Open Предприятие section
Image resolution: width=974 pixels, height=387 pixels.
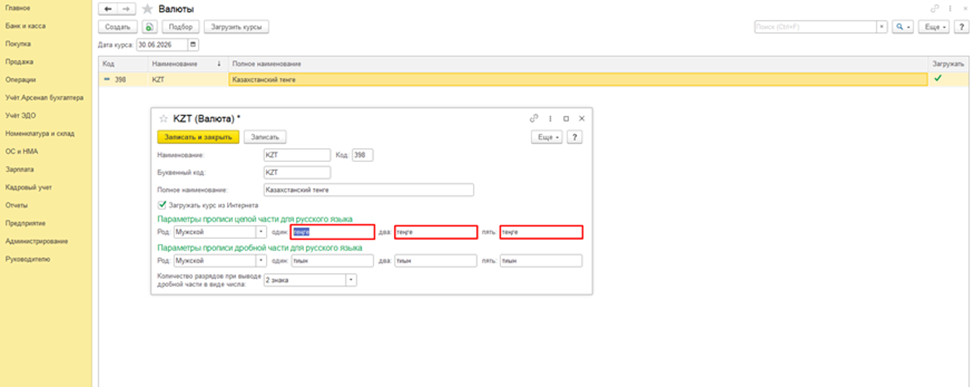pyautogui.click(x=25, y=223)
